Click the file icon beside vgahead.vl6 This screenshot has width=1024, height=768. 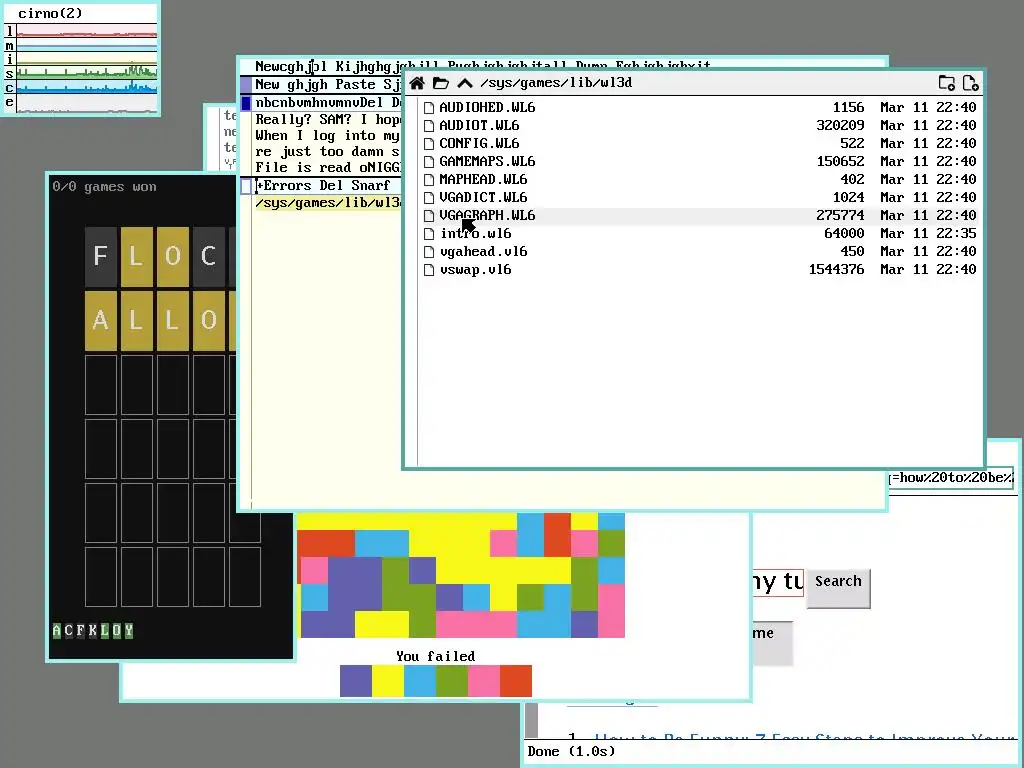429,251
